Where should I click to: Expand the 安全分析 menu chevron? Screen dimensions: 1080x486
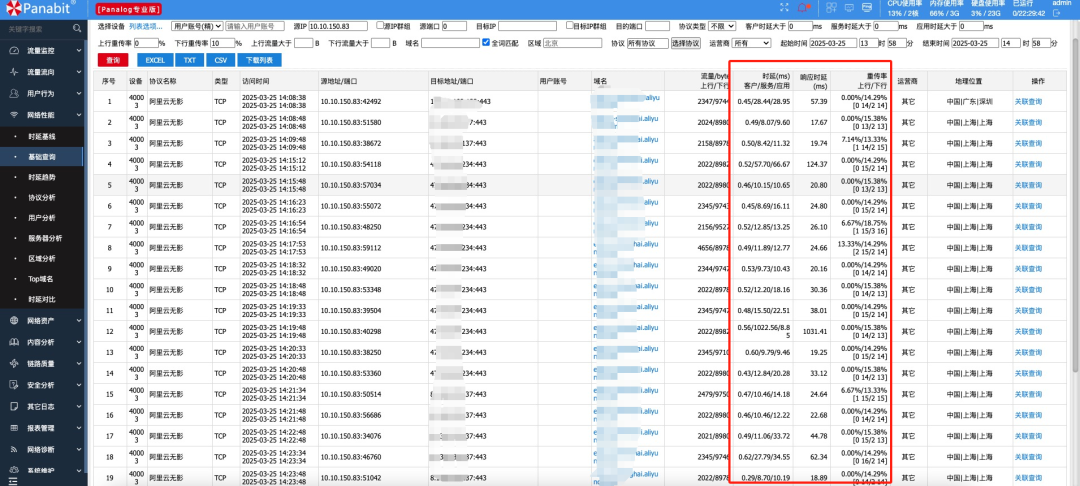(x=79, y=385)
